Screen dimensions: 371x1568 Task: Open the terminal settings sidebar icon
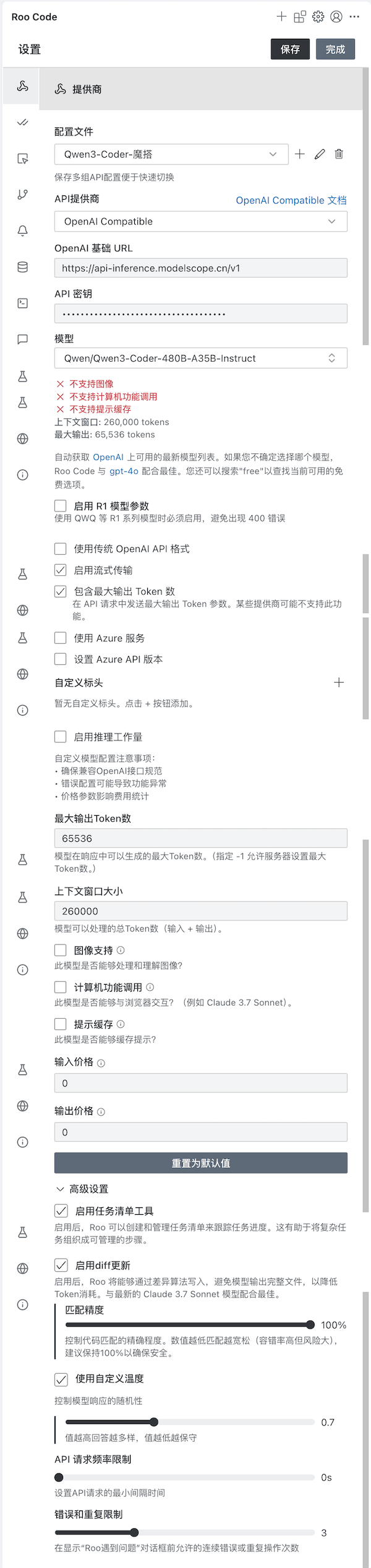[23, 303]
